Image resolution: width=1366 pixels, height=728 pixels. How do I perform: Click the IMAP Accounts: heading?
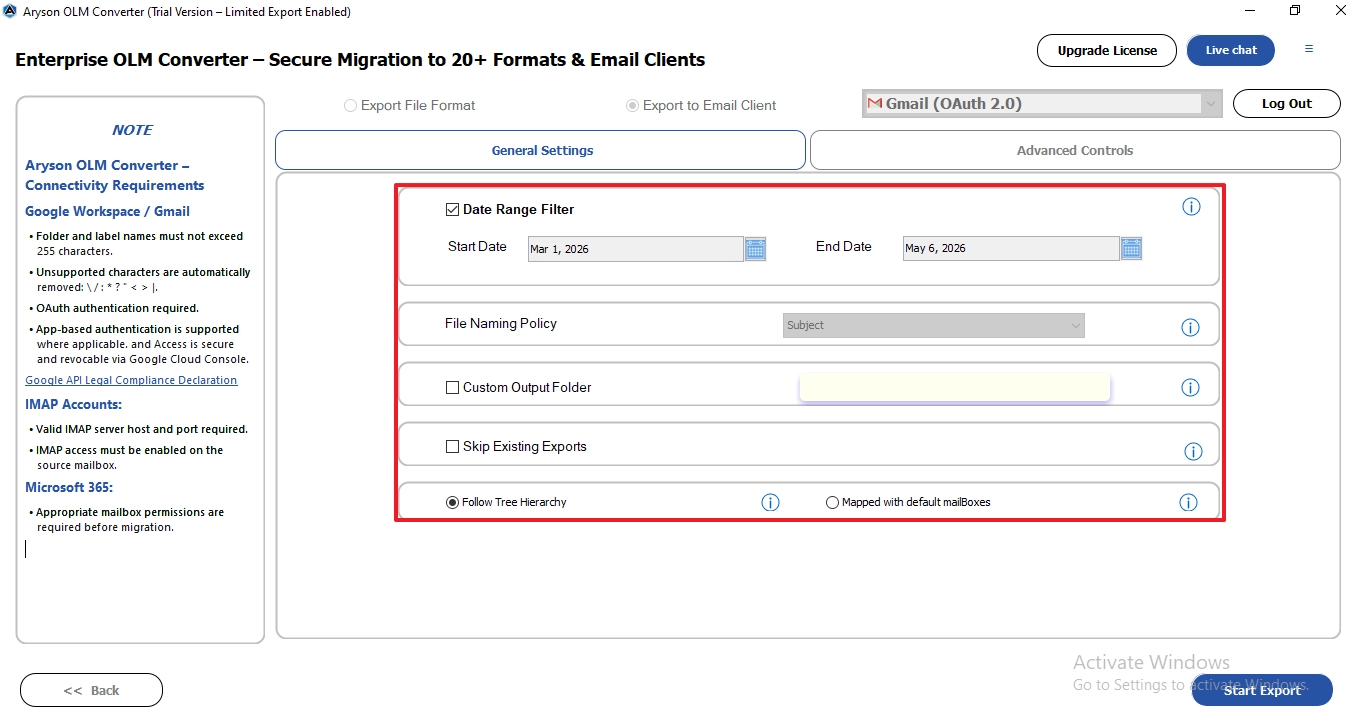[x=73, y=404]
